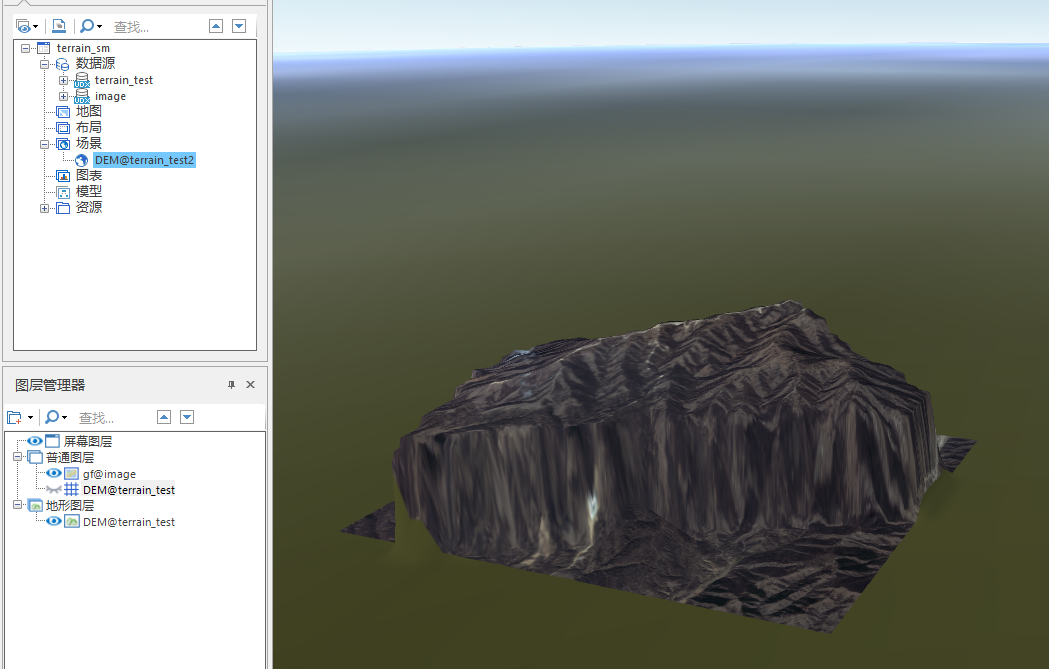Click the workspace view icon in top toolbar
The width and height of the screenshot is (1049, 669).
point(23,26)
